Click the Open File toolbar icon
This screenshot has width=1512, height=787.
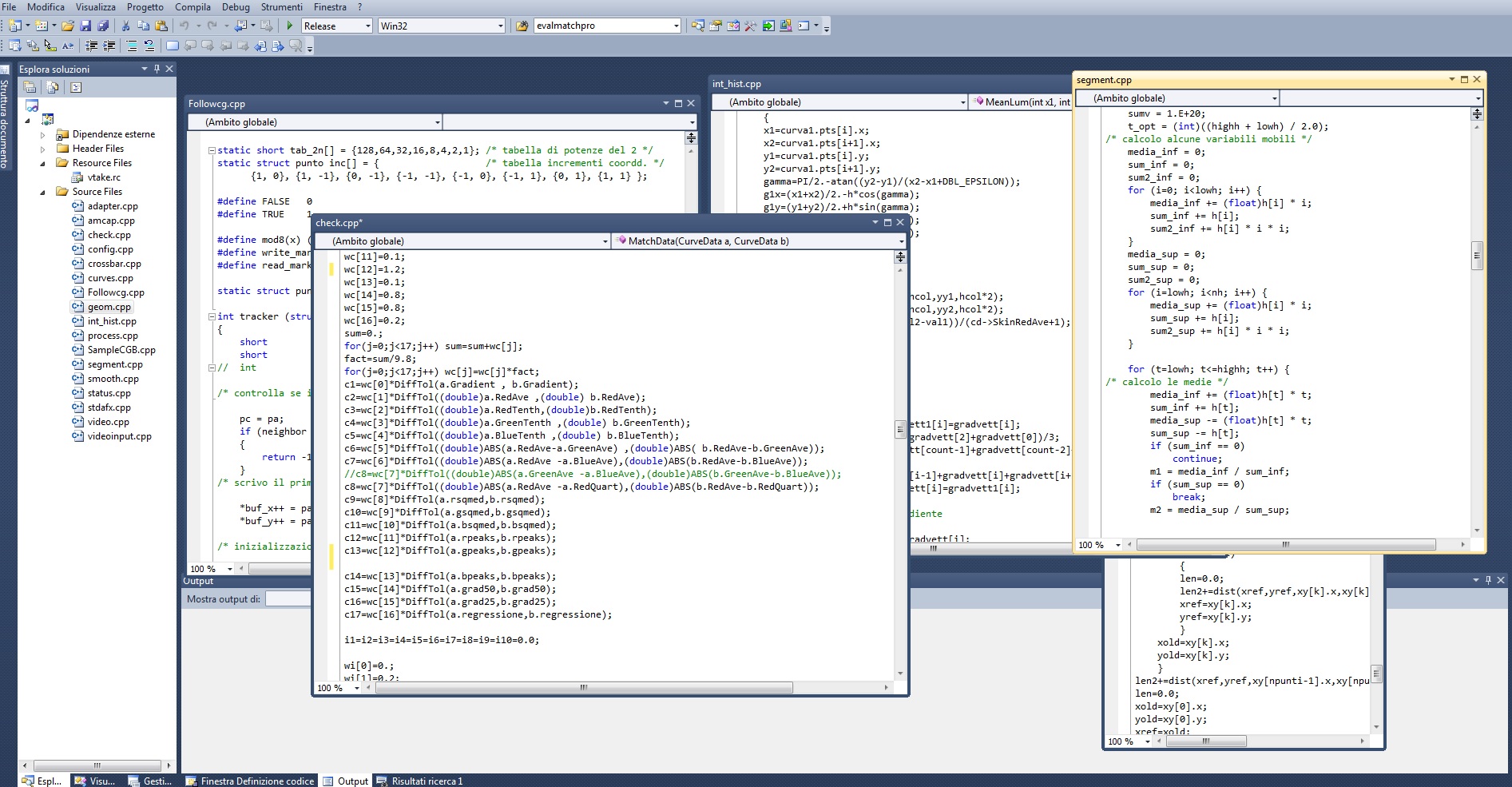pos(68,26)
